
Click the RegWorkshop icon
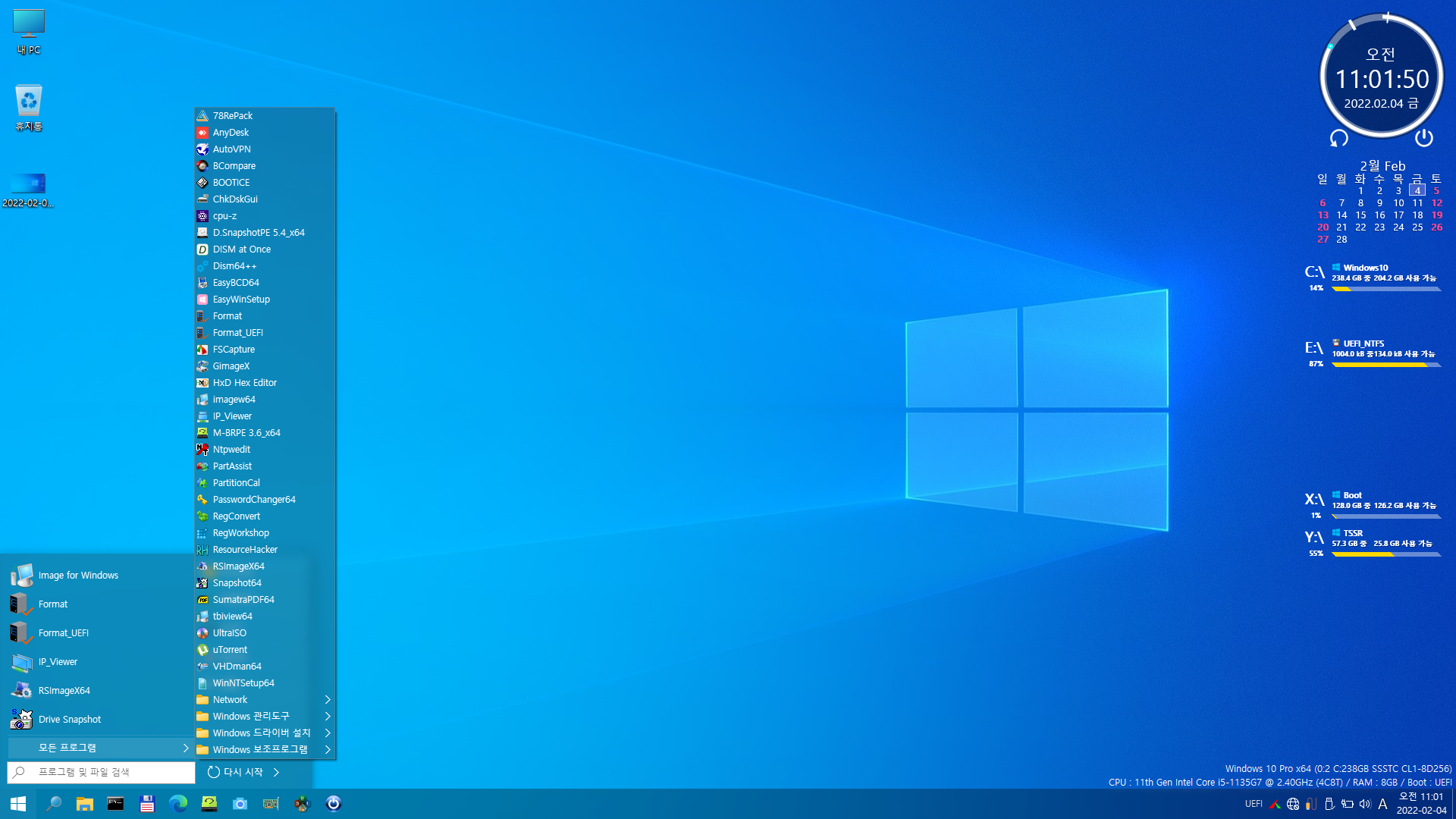202,533
